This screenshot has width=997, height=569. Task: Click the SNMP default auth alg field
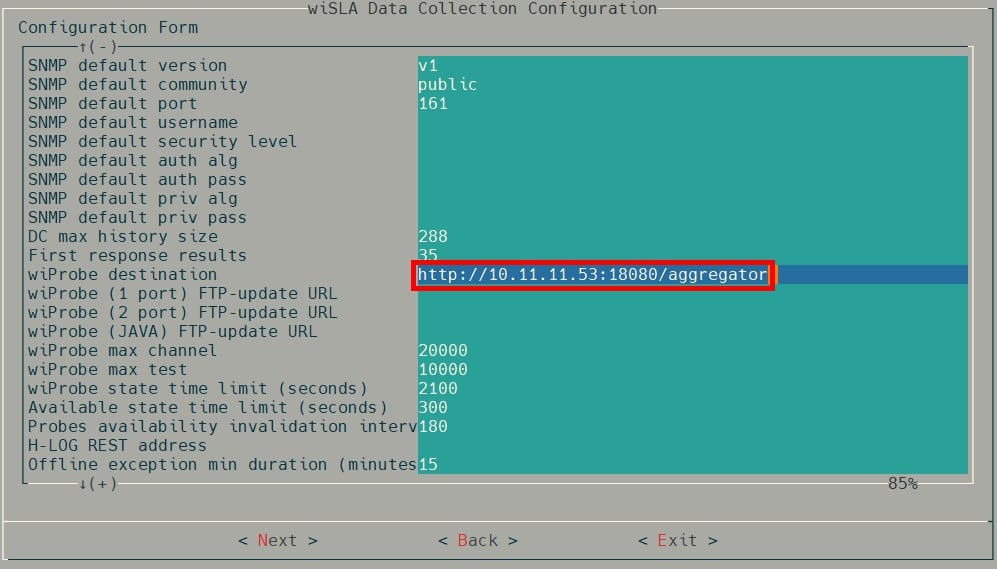pos(692,161)
